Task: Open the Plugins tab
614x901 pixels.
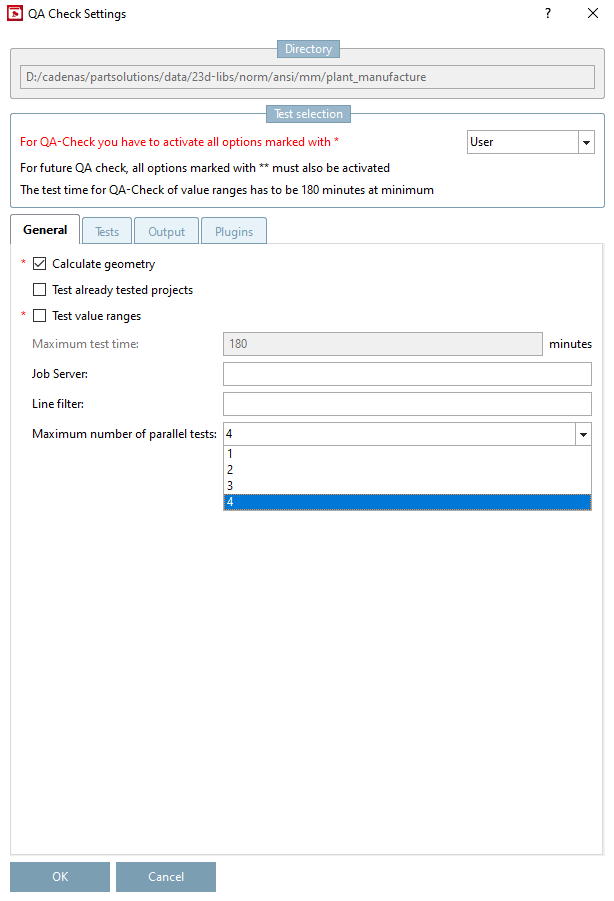Action: coord(234,232)
